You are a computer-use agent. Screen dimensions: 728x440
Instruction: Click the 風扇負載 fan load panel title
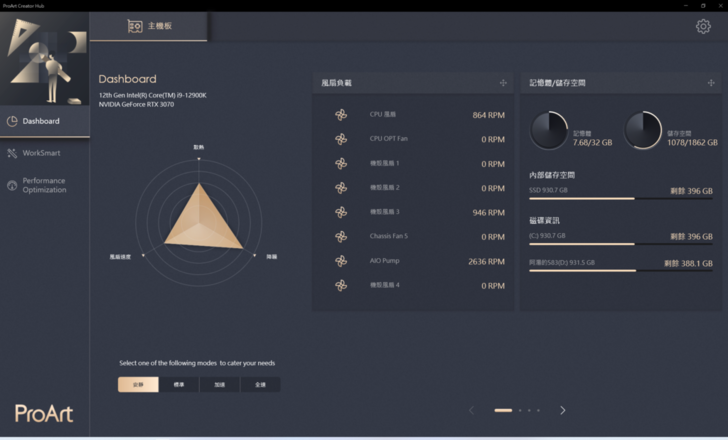[337, 83]
